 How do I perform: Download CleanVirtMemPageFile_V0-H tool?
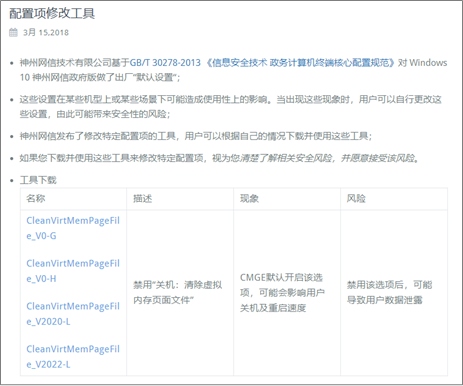[x=73, y=271]
